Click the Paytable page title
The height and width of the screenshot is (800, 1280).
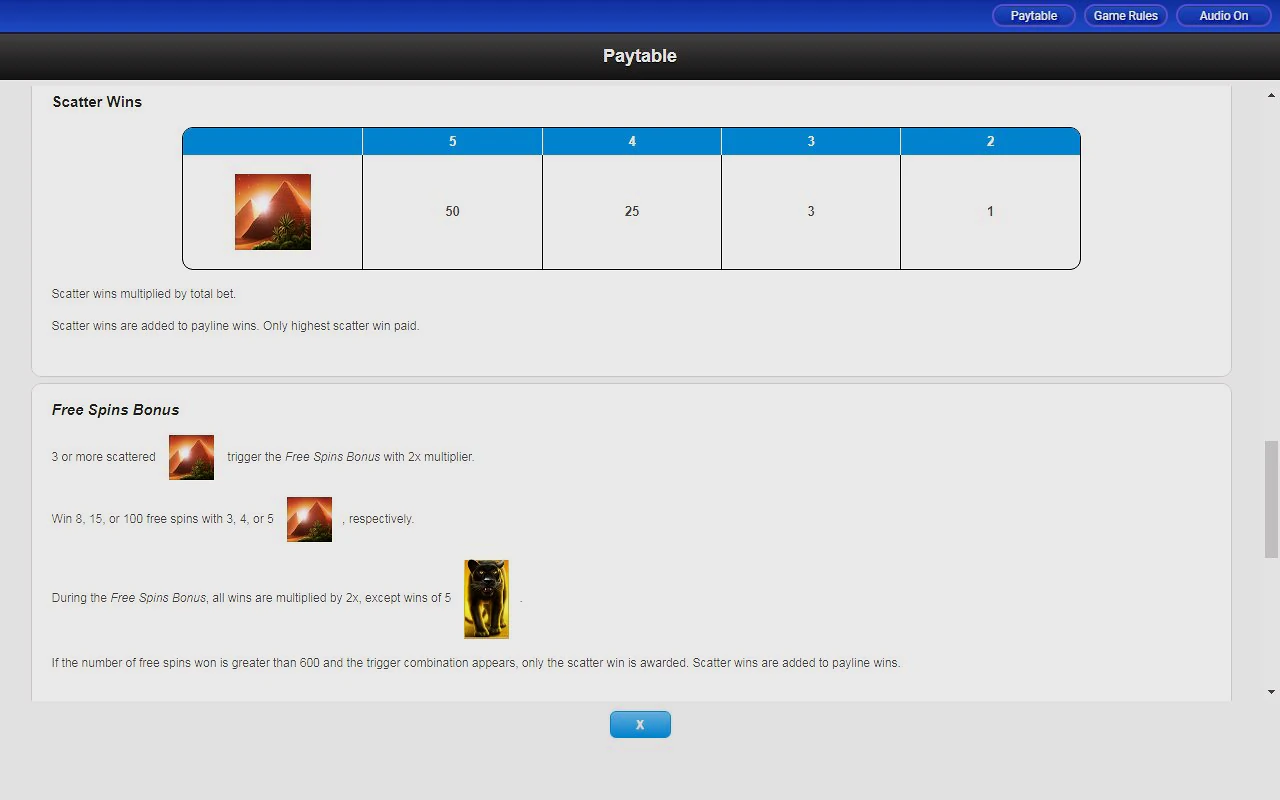(x=640, y=56)
